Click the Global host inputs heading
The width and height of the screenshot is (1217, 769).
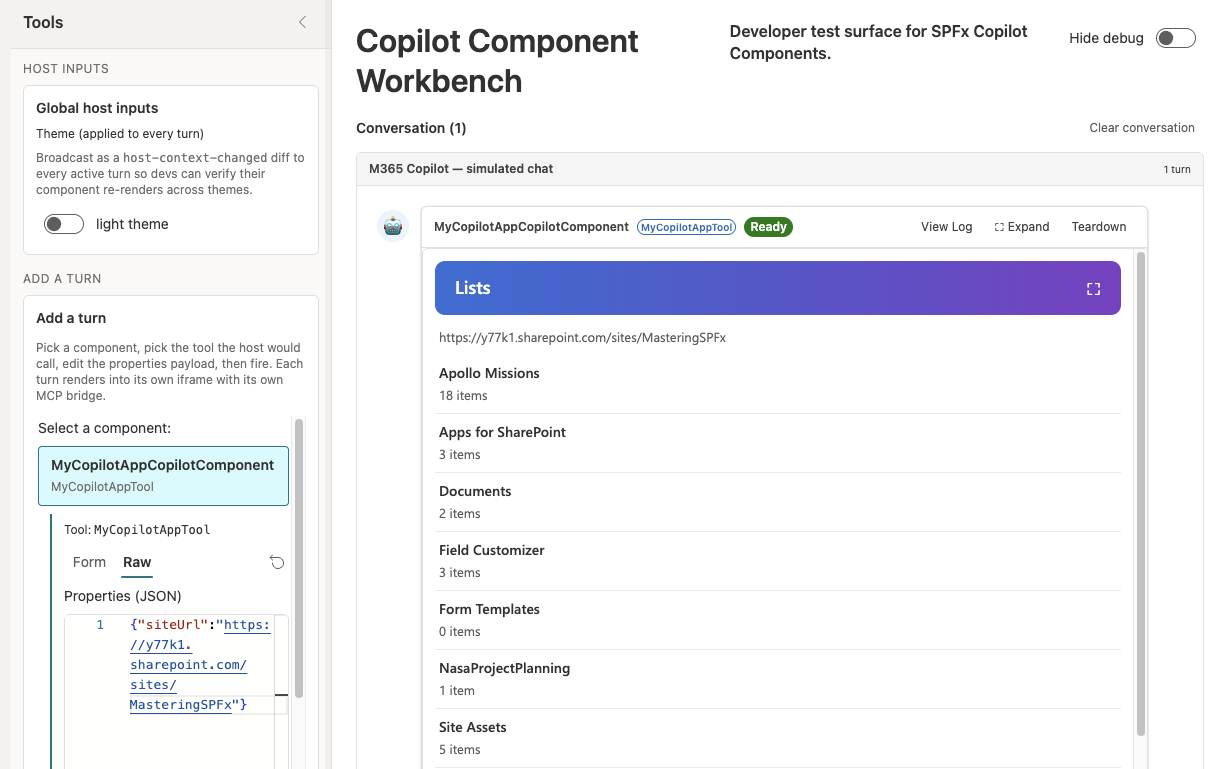97,108
